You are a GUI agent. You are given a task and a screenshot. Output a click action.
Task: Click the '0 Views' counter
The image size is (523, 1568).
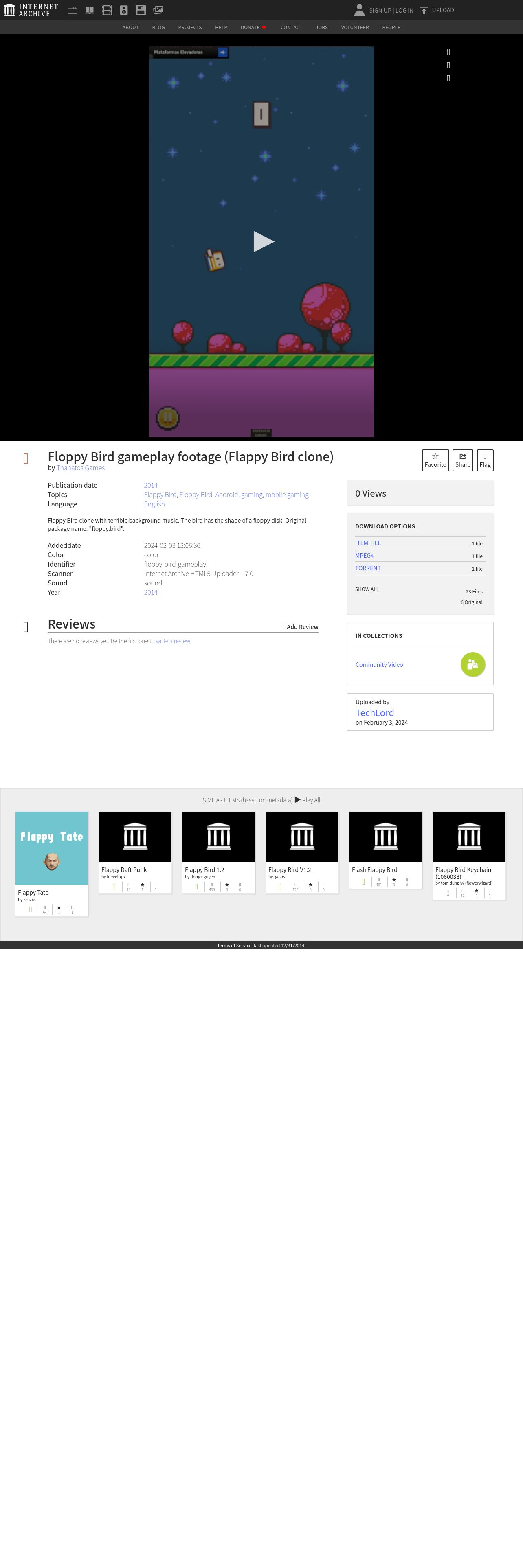click(x=370, y=494)
